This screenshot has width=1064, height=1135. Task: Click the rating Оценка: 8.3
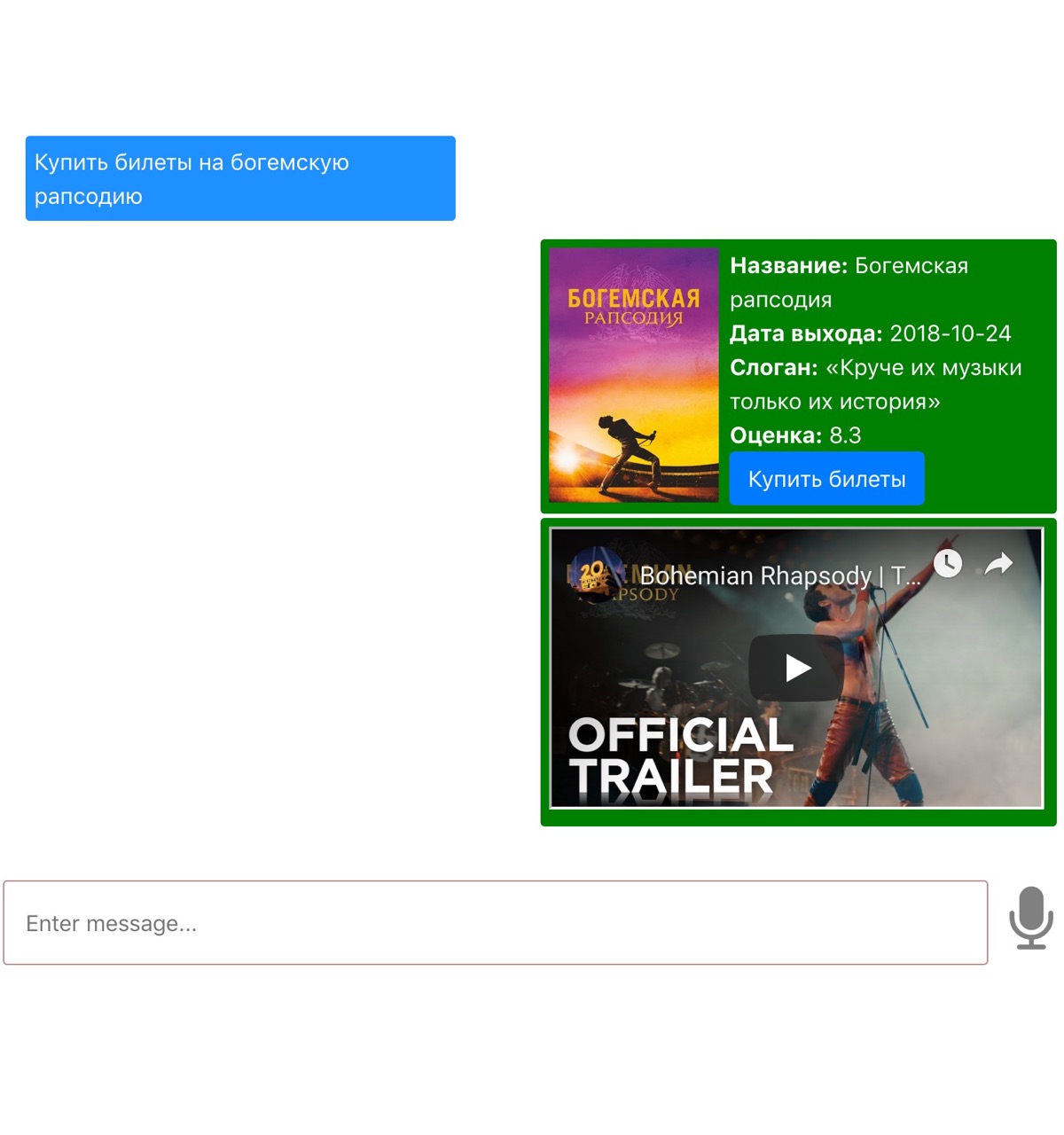(x=795, y=435)
